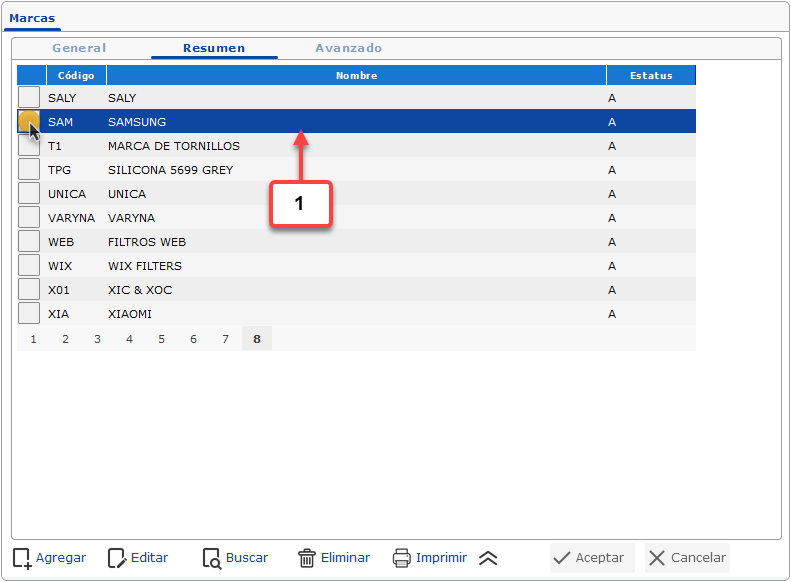Click the Editar pencil icon
The height and width of the screenshot is (582, 791).
point(117,558)
